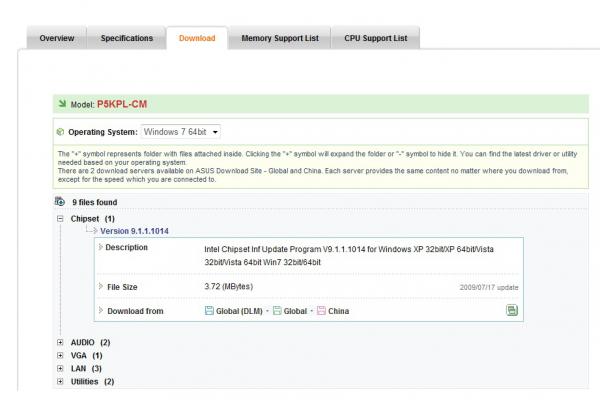The image size is (600, 400).
Task: Expand the VGA folder
Action: pos(60,356)
